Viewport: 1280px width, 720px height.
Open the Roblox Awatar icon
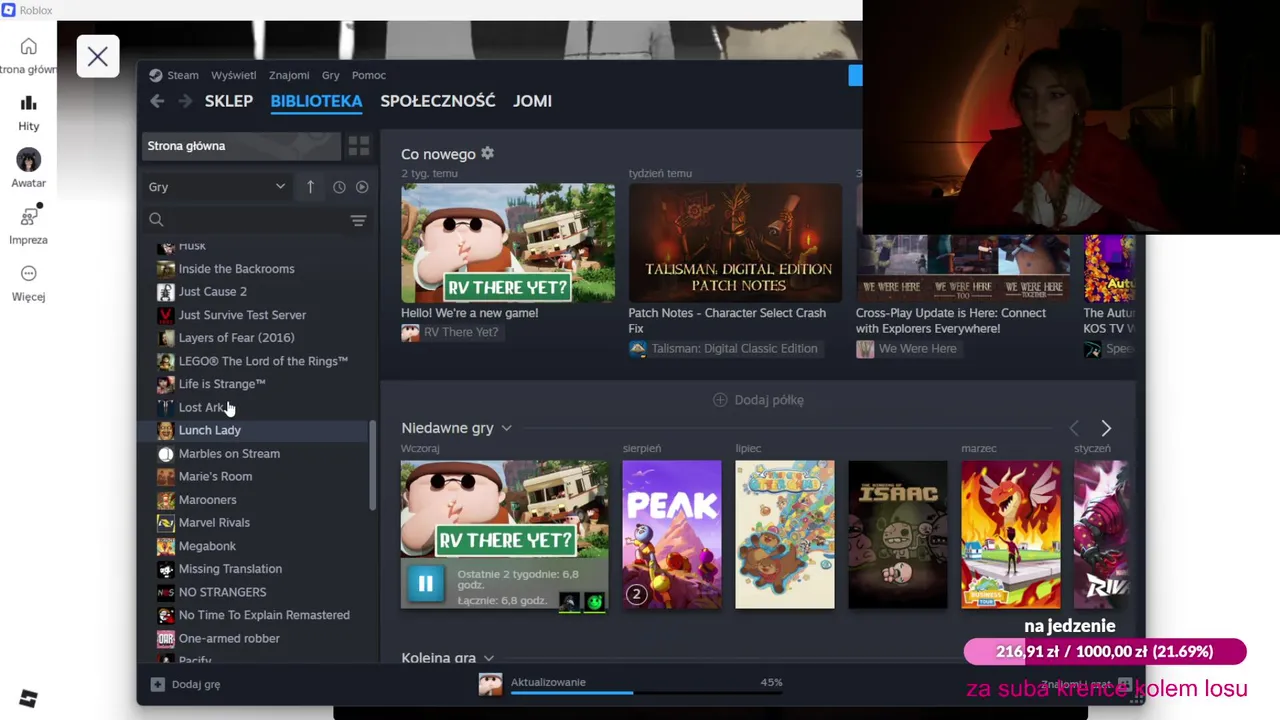(x=28, y=159)
